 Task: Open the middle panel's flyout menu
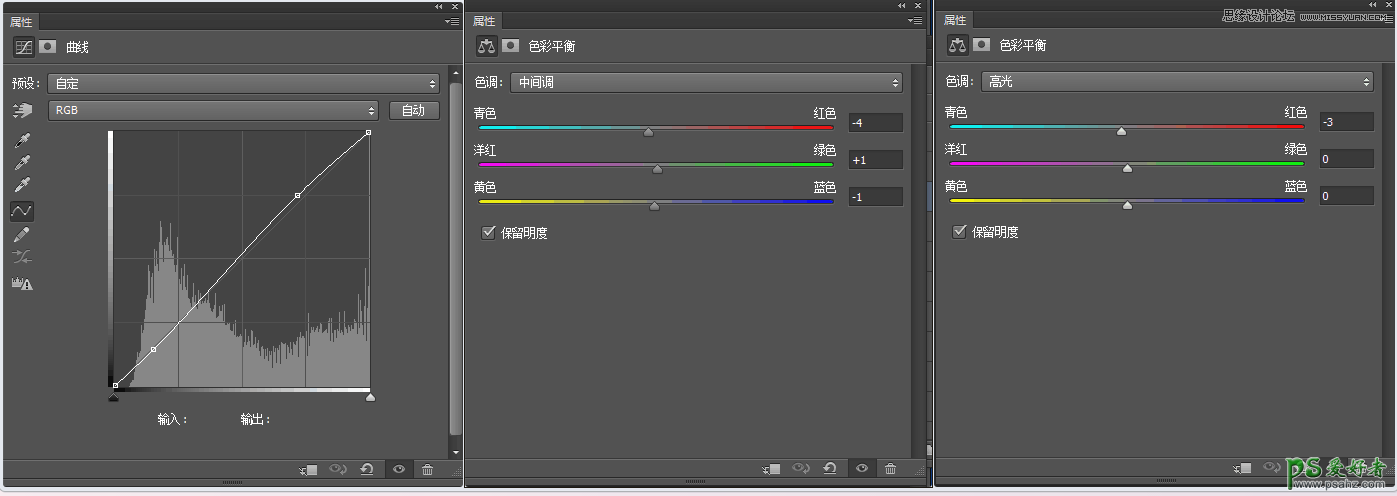click(914, 21)
